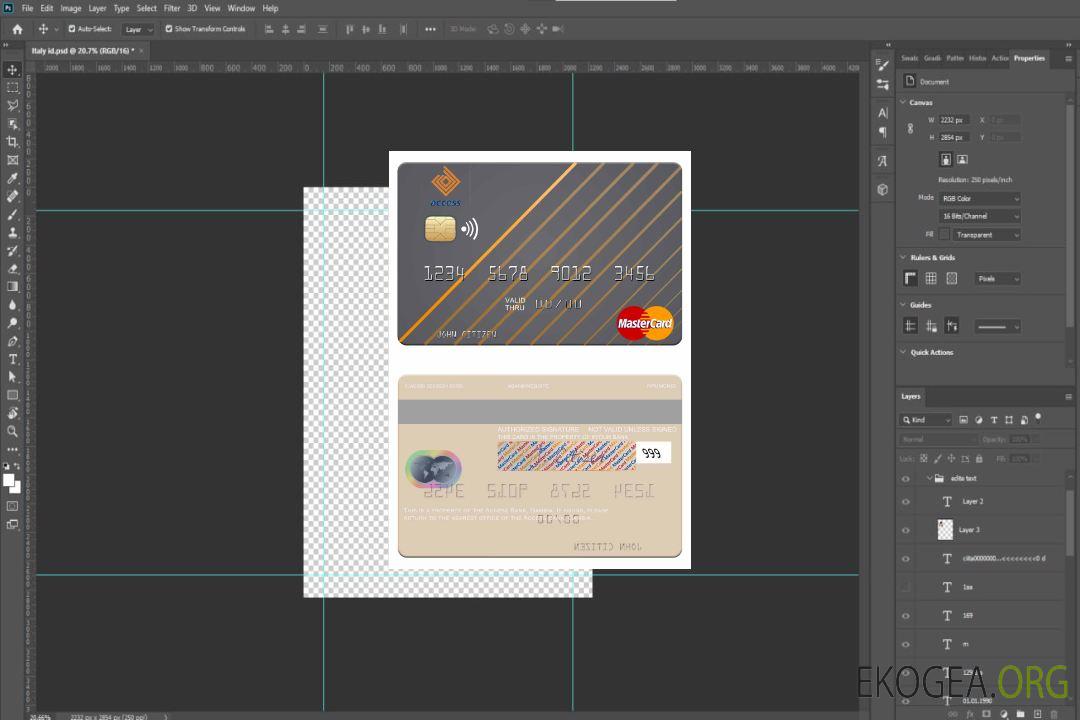
Task: Click the Lock all padlock icon
Action: (979, 458)
